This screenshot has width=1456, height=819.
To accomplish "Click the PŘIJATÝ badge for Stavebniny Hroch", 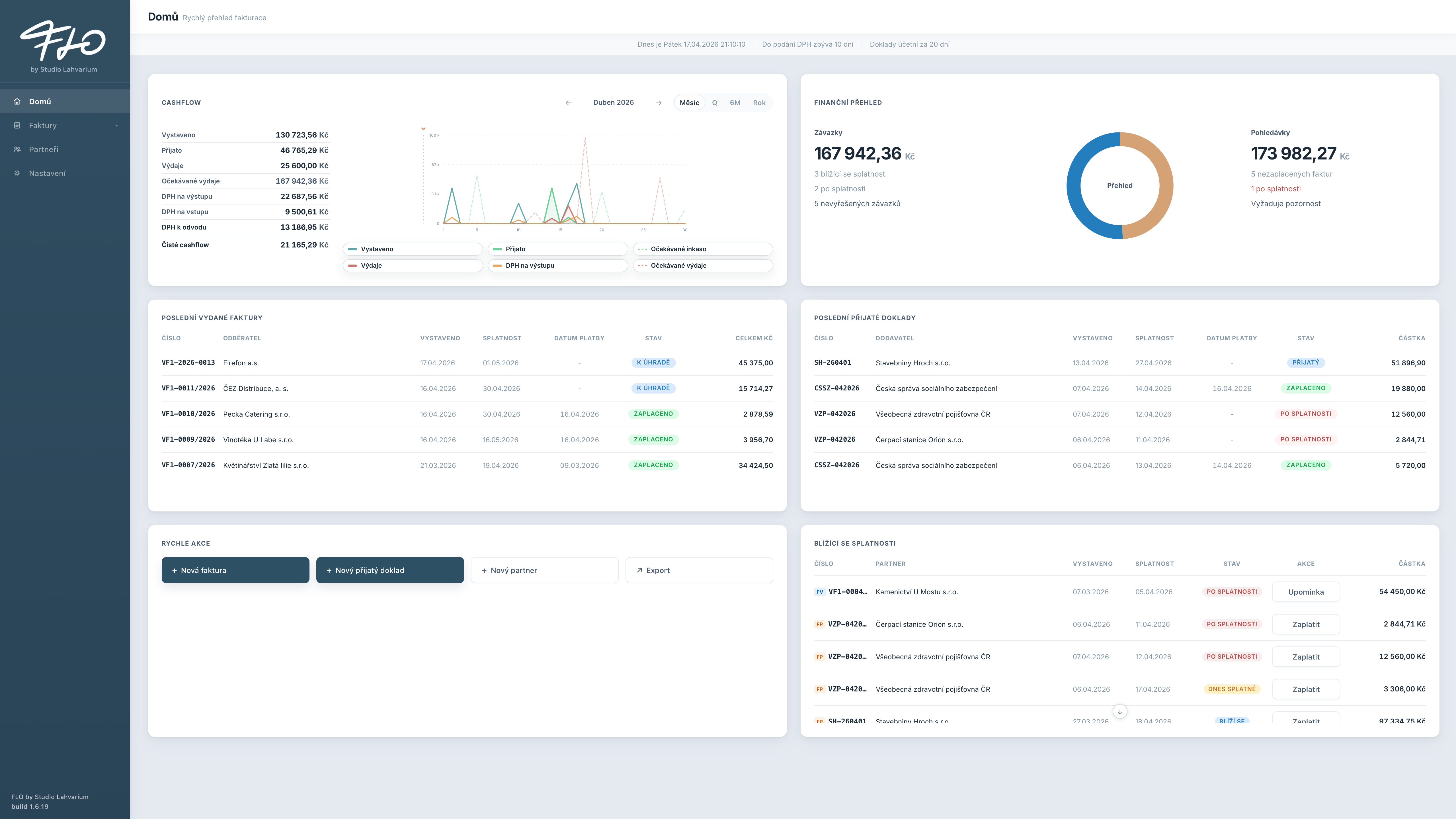I will [x=1306, y=363].
